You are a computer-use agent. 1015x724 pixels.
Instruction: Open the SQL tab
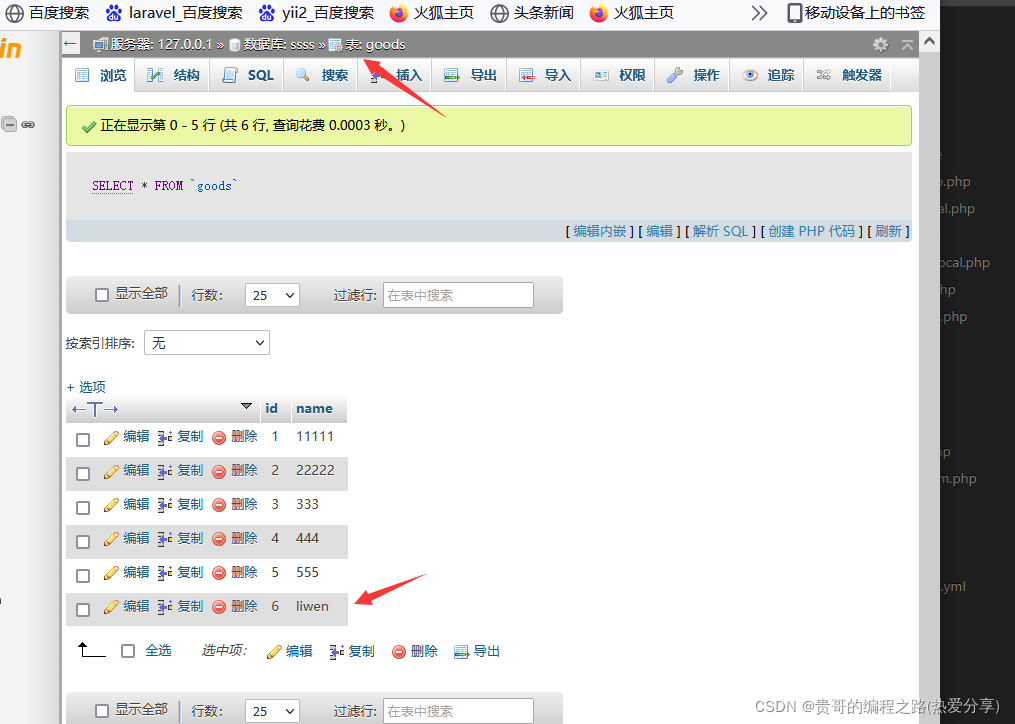247,75
